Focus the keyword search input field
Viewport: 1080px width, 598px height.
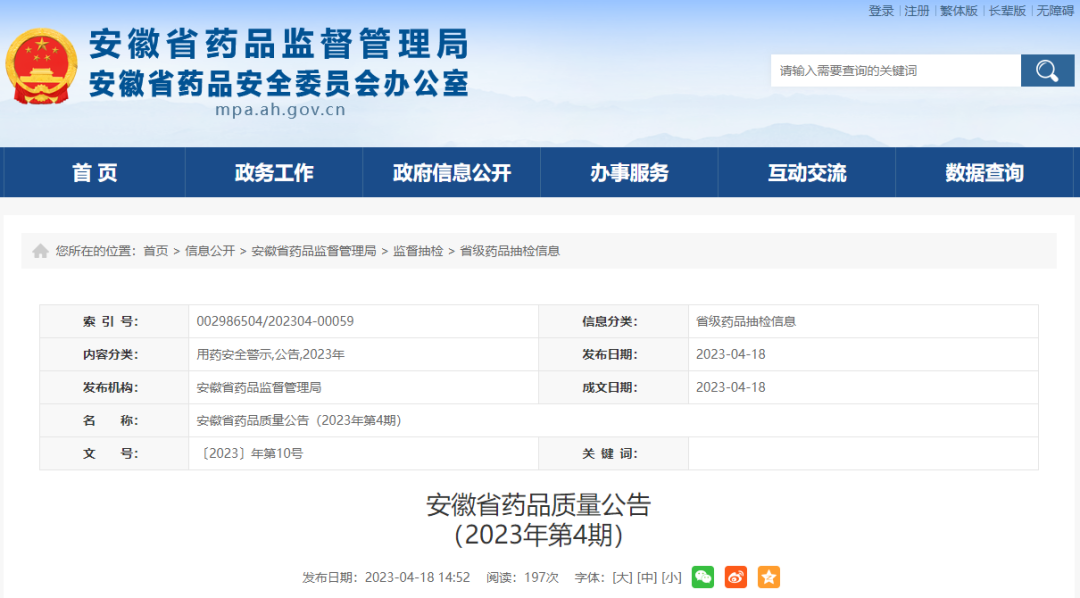(895, 70)
